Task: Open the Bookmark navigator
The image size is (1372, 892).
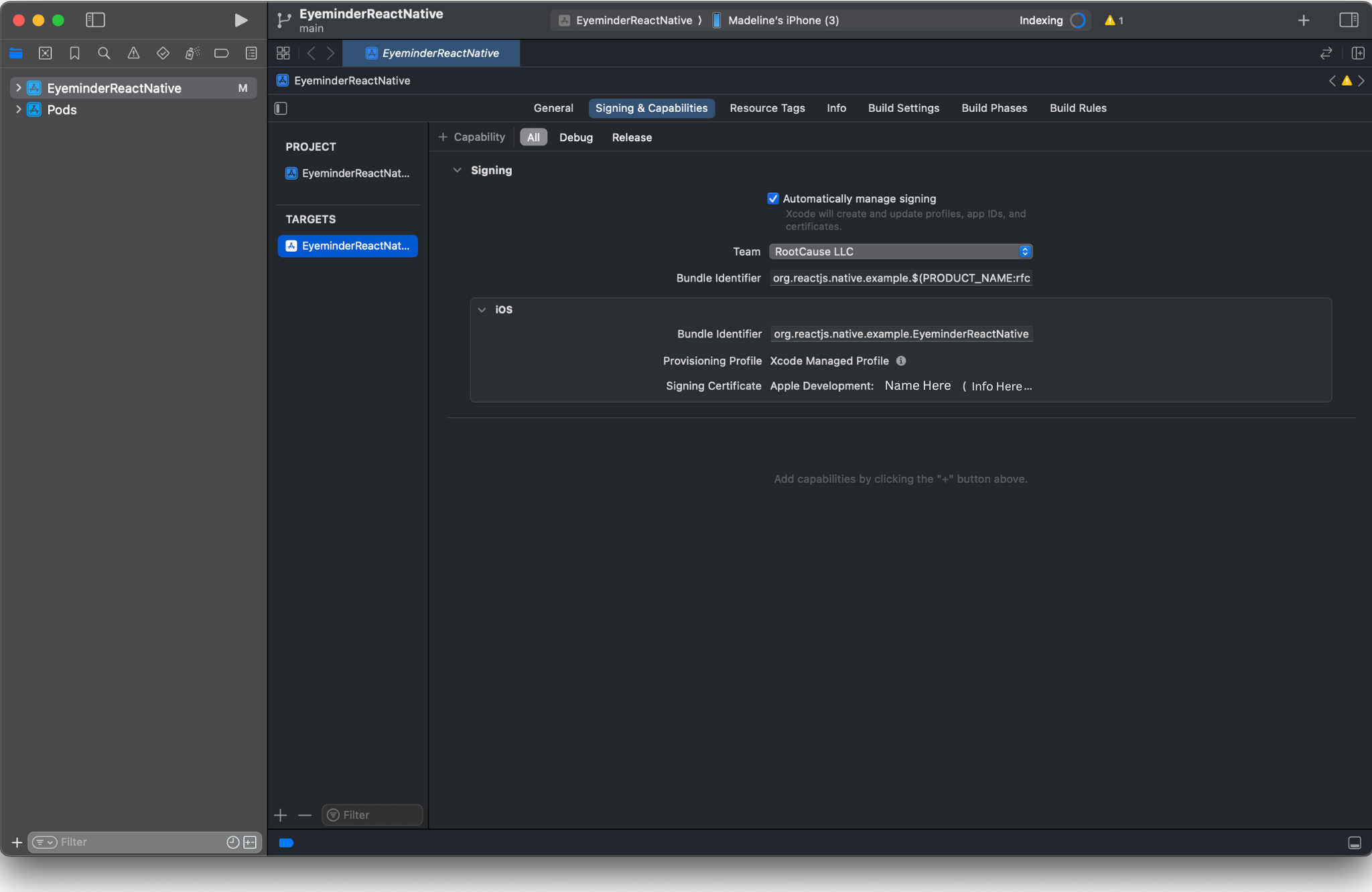Action: point(74,53)
